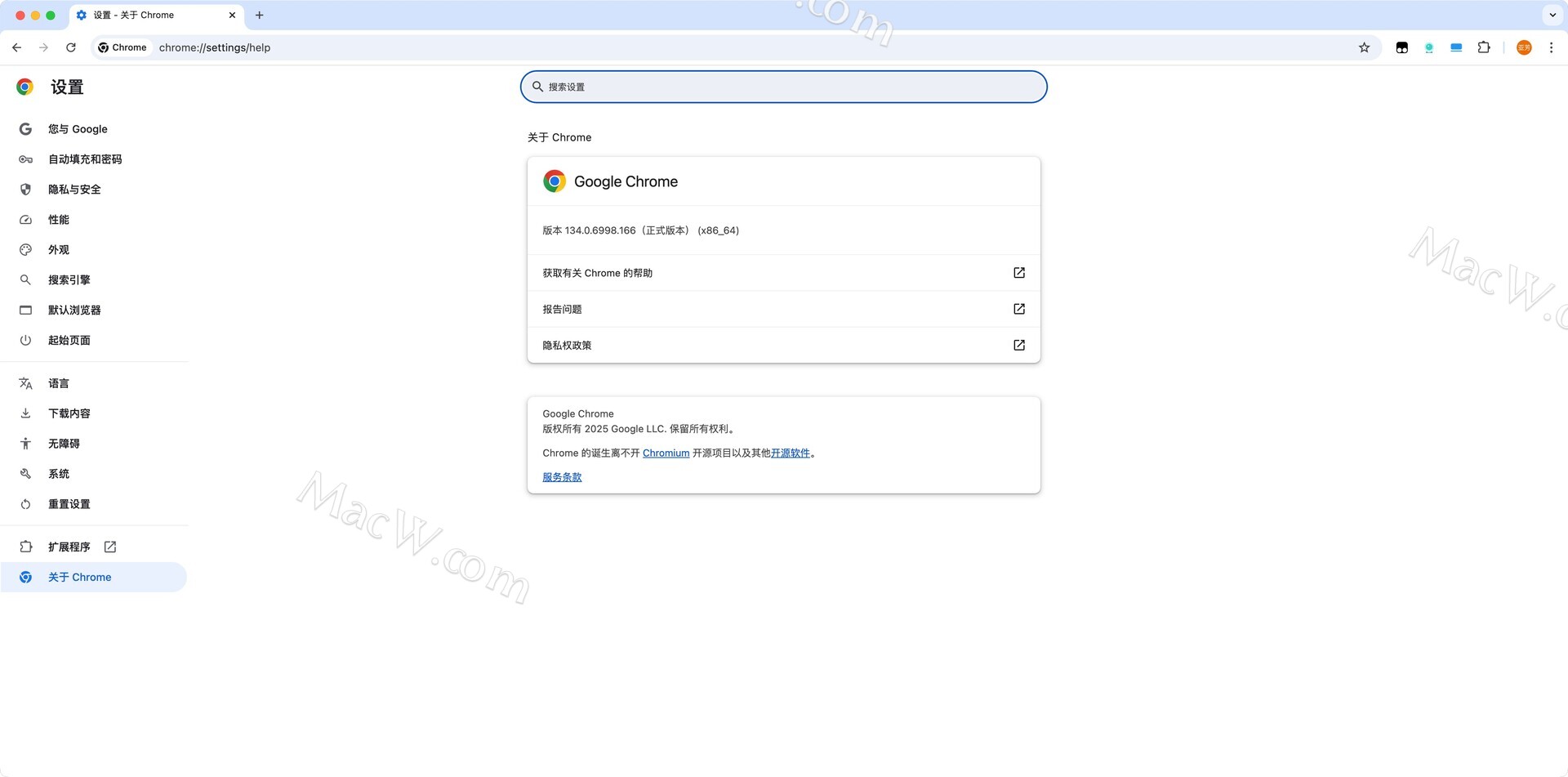The width and height of the screenshot is (1568, 777).
Task: Click external link icon for 隐私权政策
Action: [x=1019, y=345]
